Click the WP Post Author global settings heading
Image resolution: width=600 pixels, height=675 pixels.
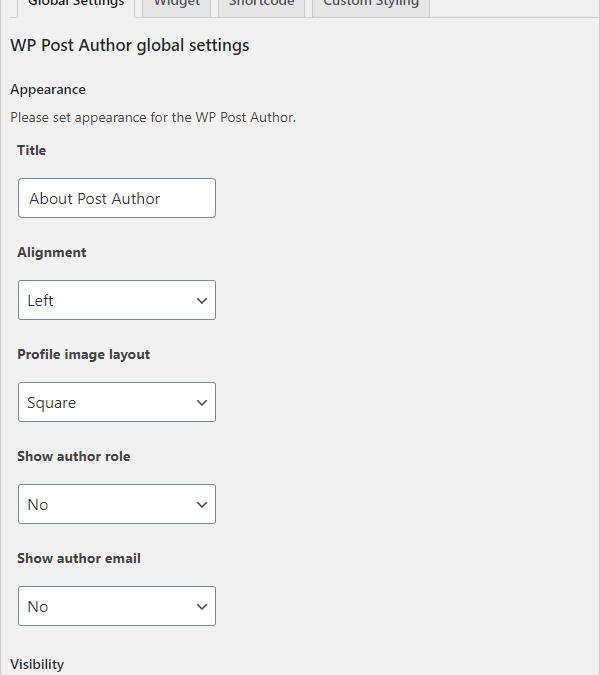tap(130, 45)
